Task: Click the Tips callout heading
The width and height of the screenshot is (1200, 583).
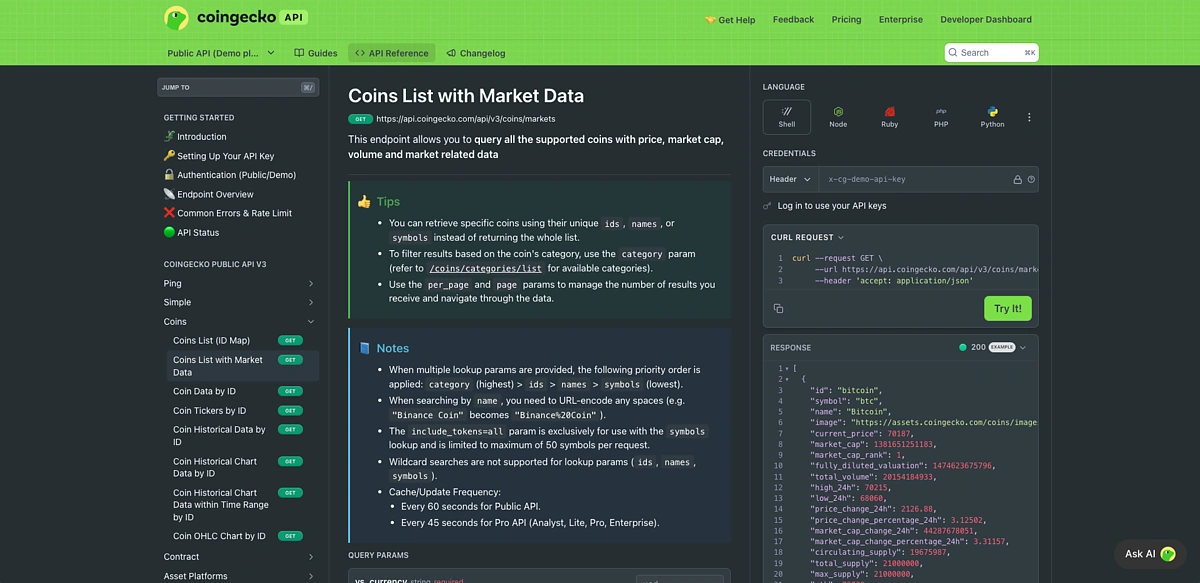Action: tap(388, 202)
